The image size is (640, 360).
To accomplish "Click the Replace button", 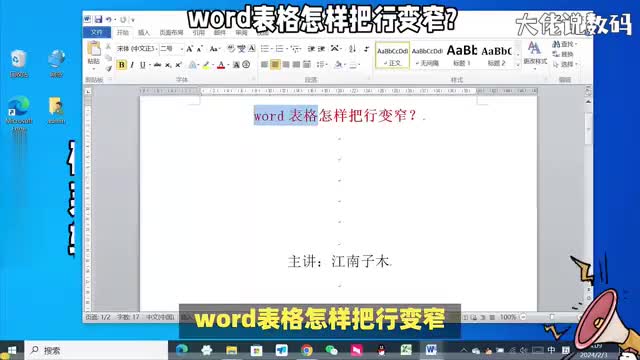I will tap(563, 54).
